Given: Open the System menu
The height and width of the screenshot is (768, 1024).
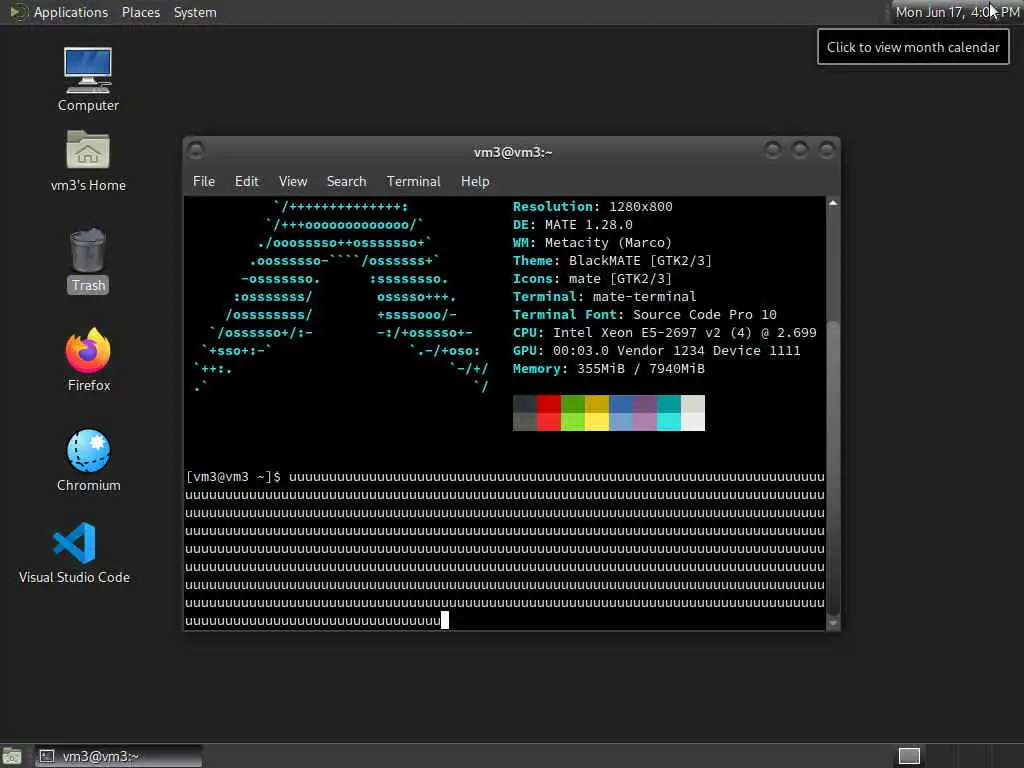Looking at the screenshot, I should pyautogui.click(x=195, y=12).
